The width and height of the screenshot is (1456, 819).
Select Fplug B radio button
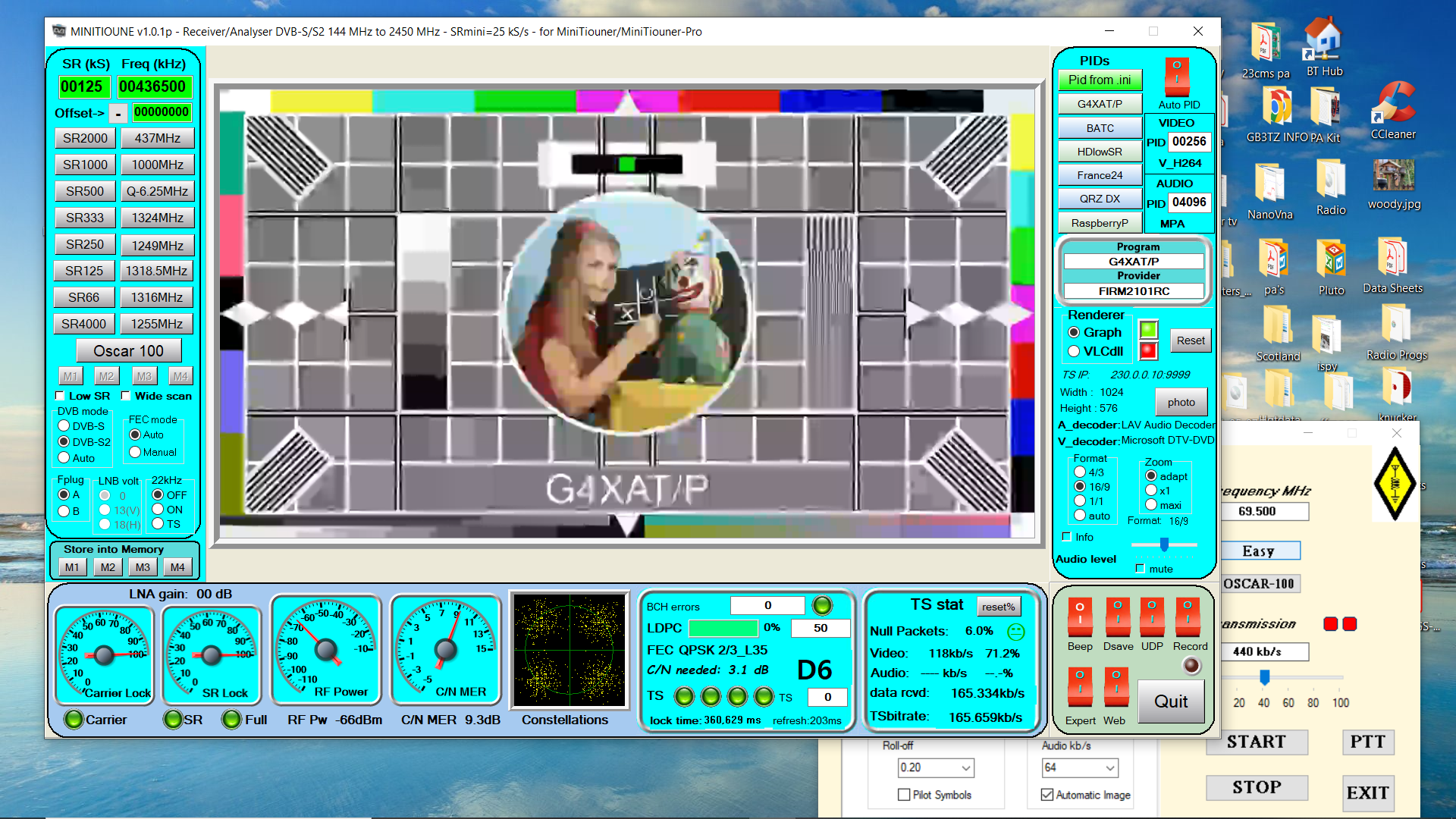(x=64, y=511)
